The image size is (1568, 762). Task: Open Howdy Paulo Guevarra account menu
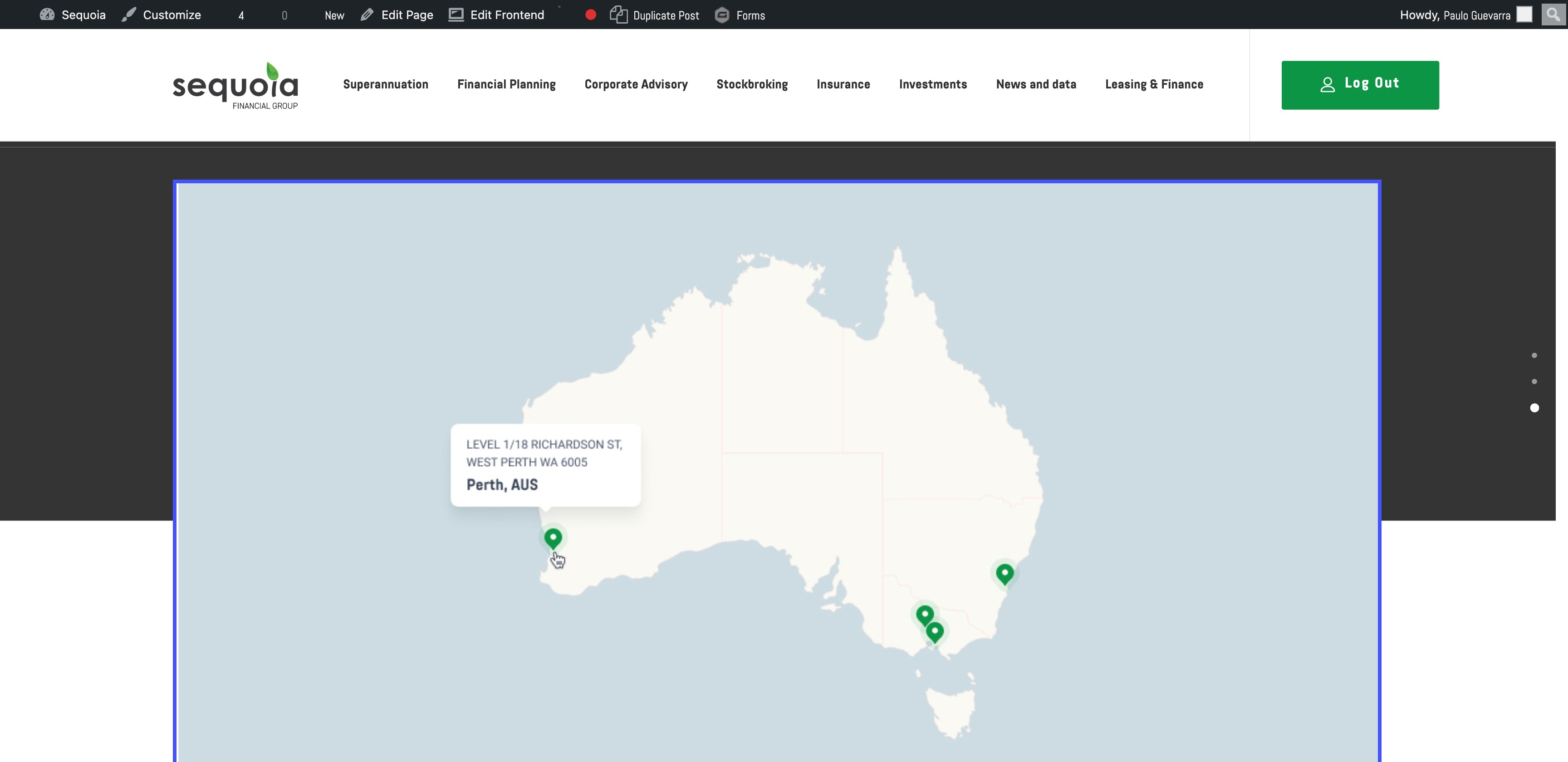pyautogui.click(x=1455, y=15)
